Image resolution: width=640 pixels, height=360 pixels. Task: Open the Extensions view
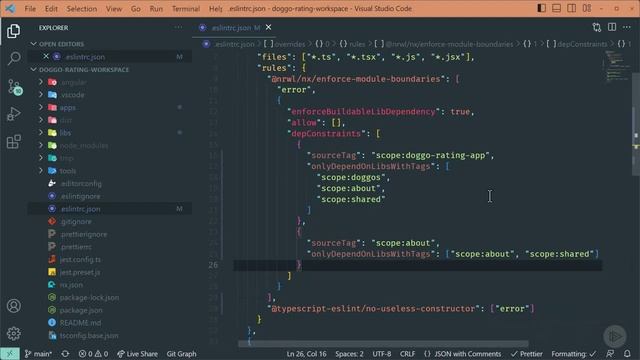(x=13, y=142)
